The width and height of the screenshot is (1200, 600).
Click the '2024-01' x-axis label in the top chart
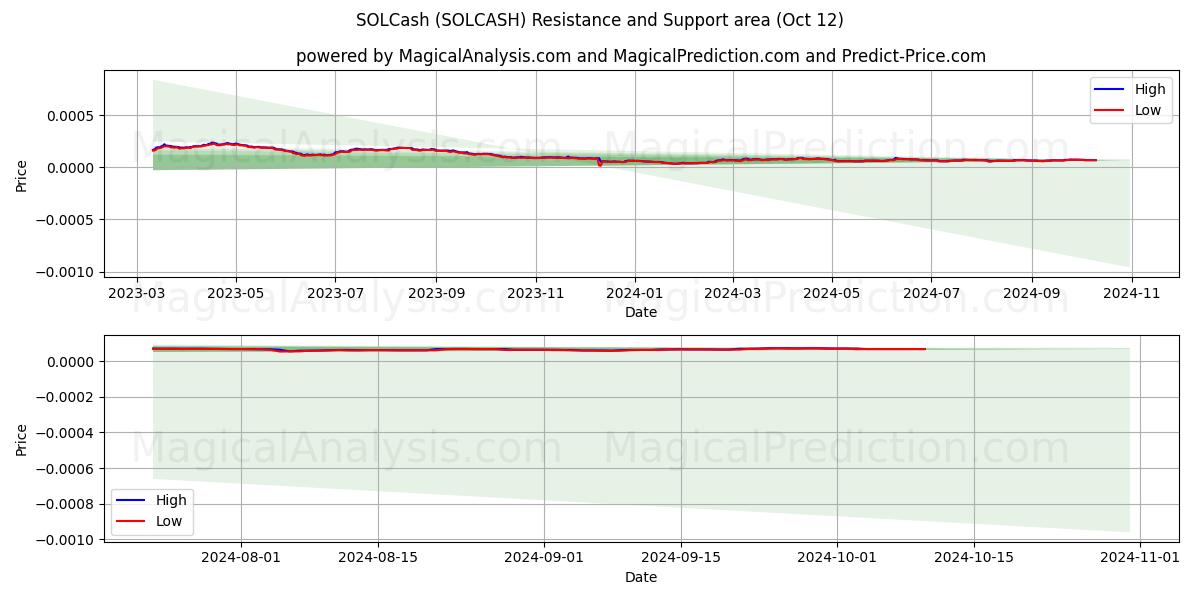(x=635, y=294)
